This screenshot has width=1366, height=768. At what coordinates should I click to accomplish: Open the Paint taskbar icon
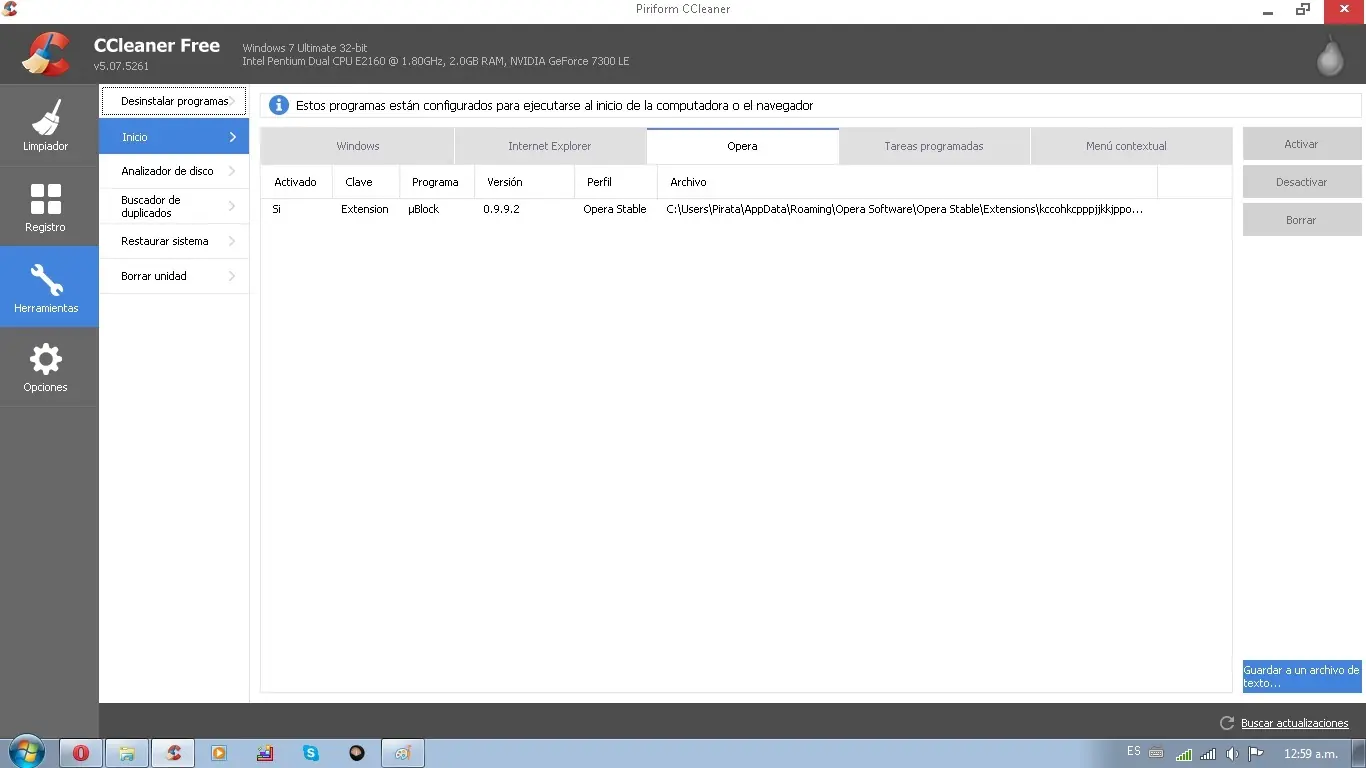403,753
